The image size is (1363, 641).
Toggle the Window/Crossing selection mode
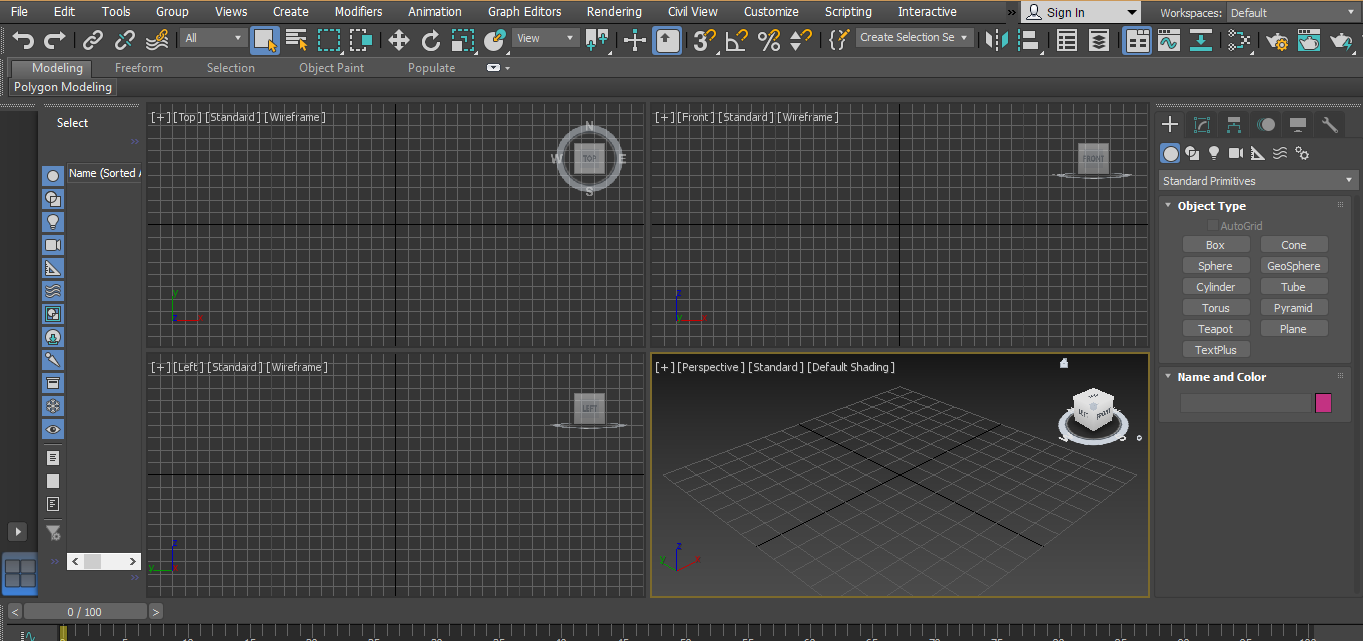coord(361,40)
